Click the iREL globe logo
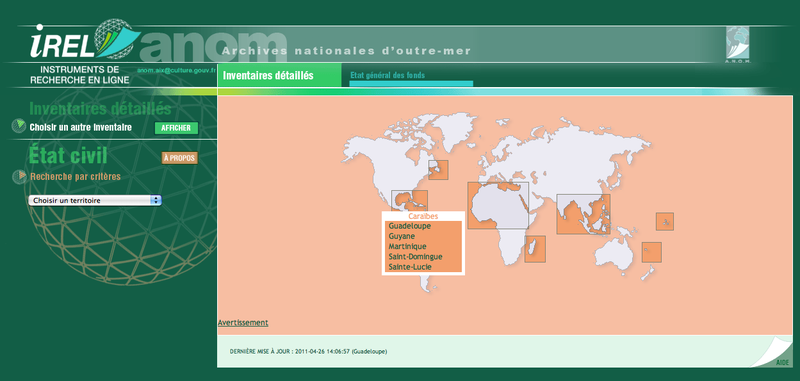Screen dimensions: 800x381 pos(85,39)
